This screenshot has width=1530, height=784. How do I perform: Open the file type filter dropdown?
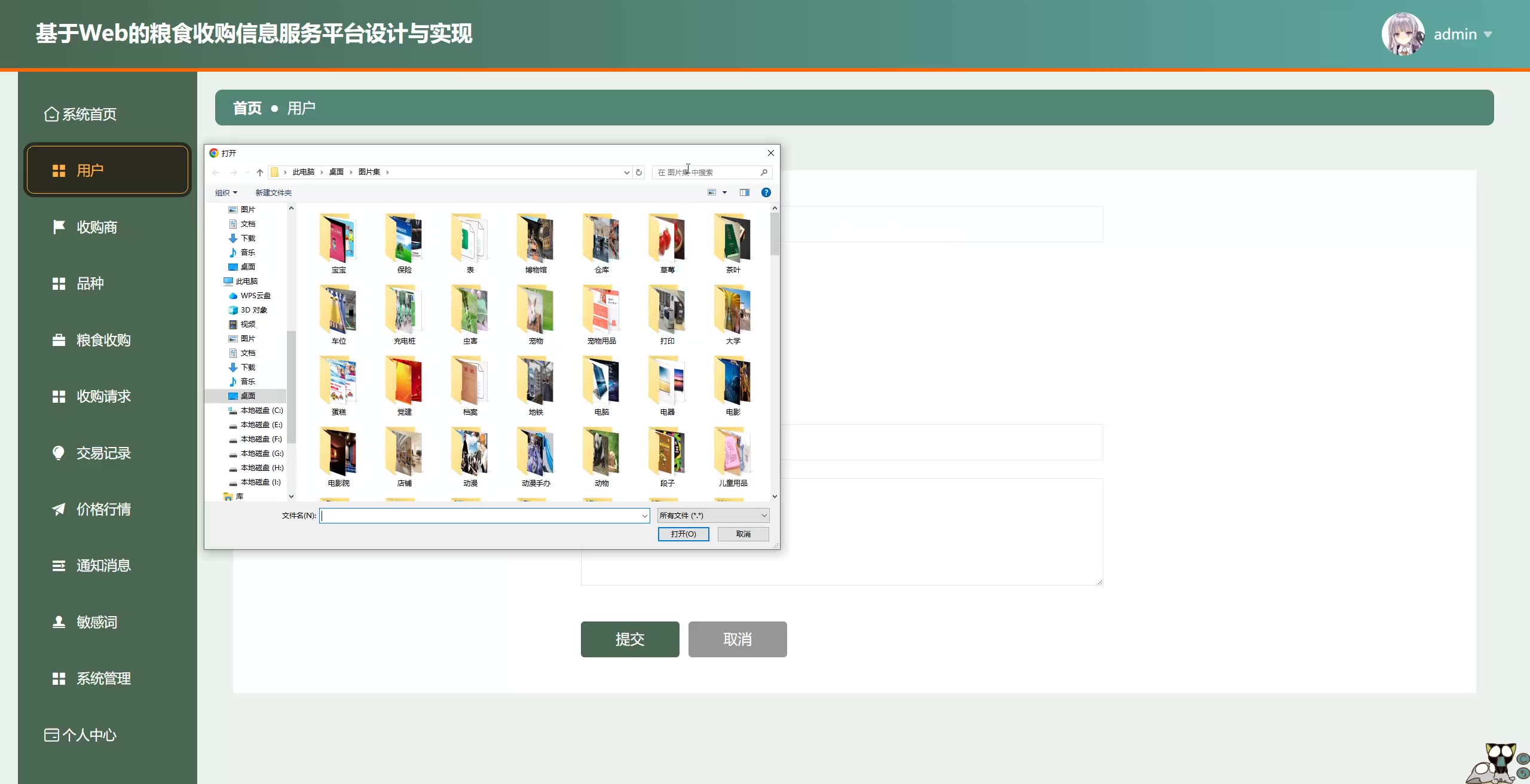coord(713,516)
